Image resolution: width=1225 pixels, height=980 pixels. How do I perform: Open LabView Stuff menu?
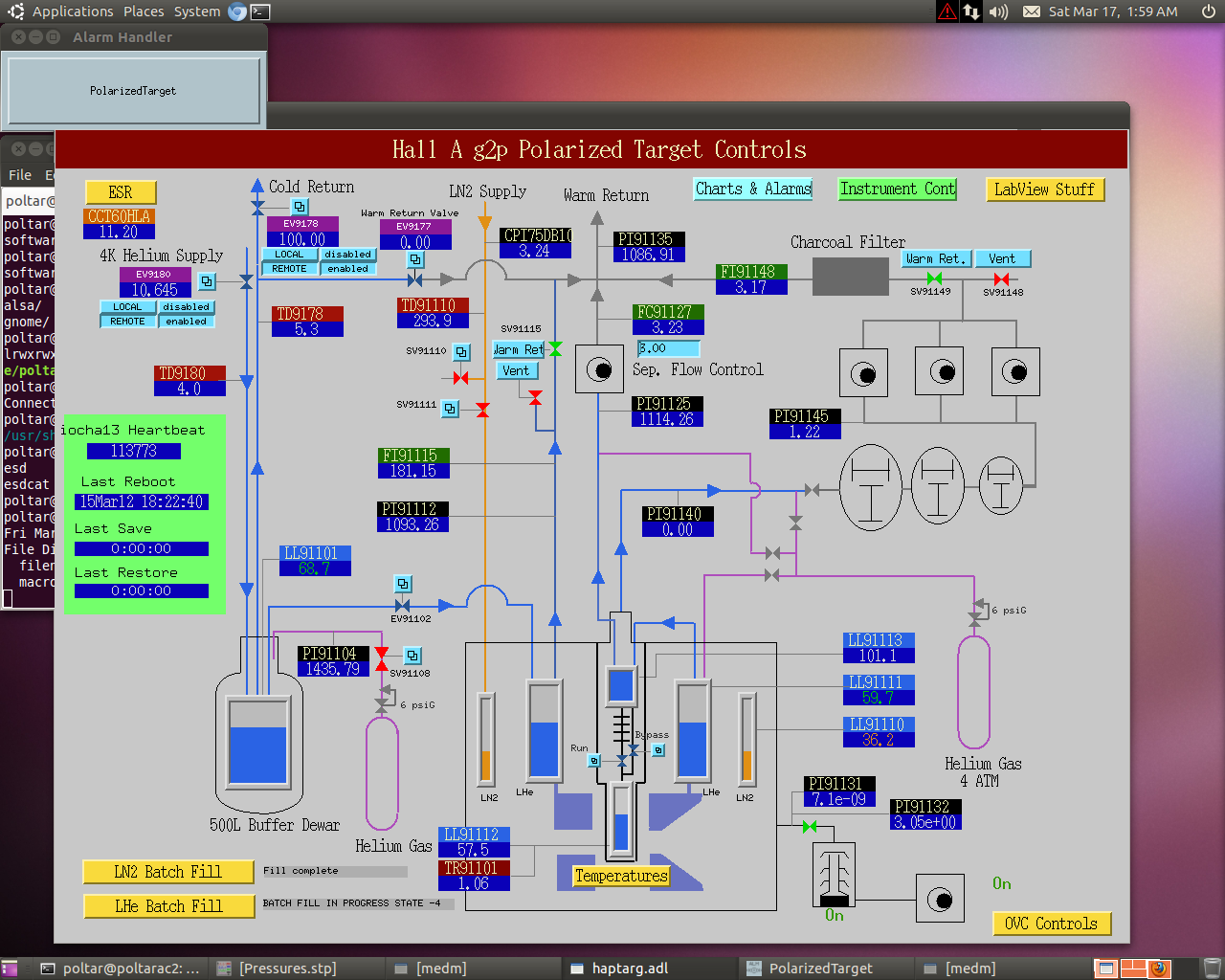click(1044, 189)
